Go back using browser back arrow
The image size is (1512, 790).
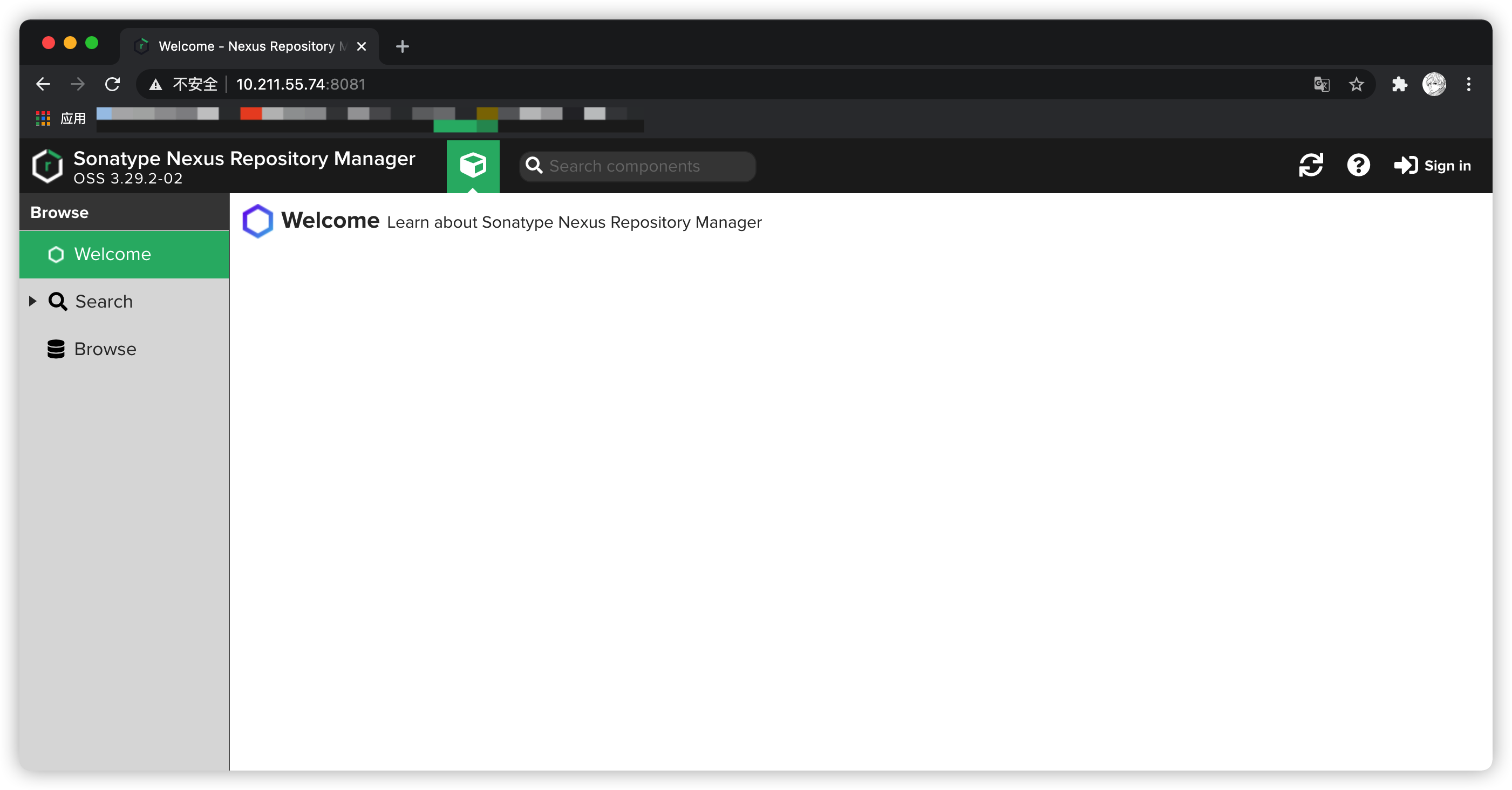pyautogui.click(x=43, y=85)
